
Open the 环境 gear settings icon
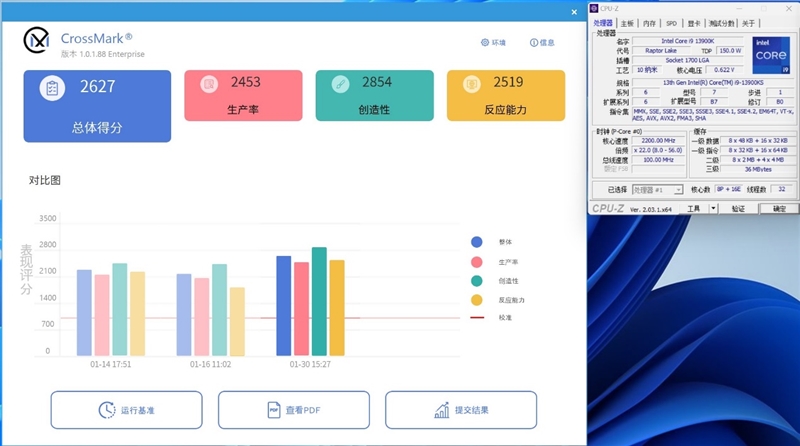coord(485,42)
